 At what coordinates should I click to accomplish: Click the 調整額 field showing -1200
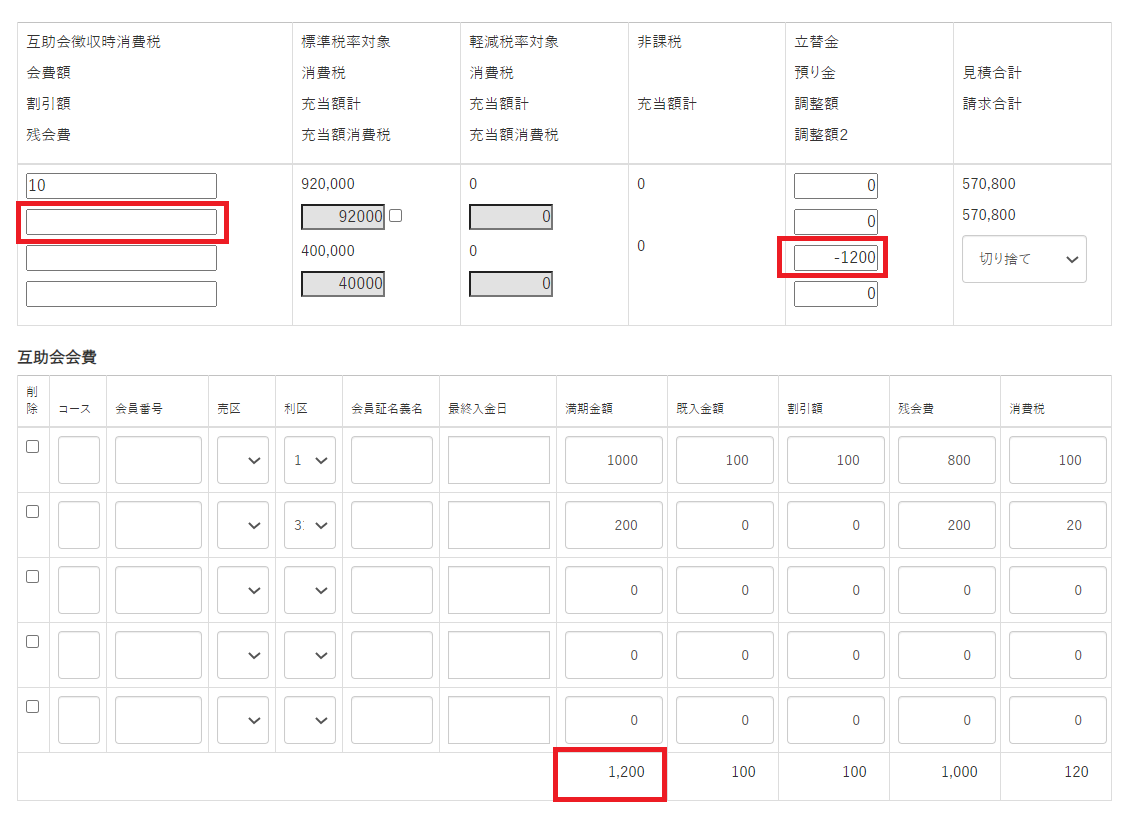pos(835,258)
